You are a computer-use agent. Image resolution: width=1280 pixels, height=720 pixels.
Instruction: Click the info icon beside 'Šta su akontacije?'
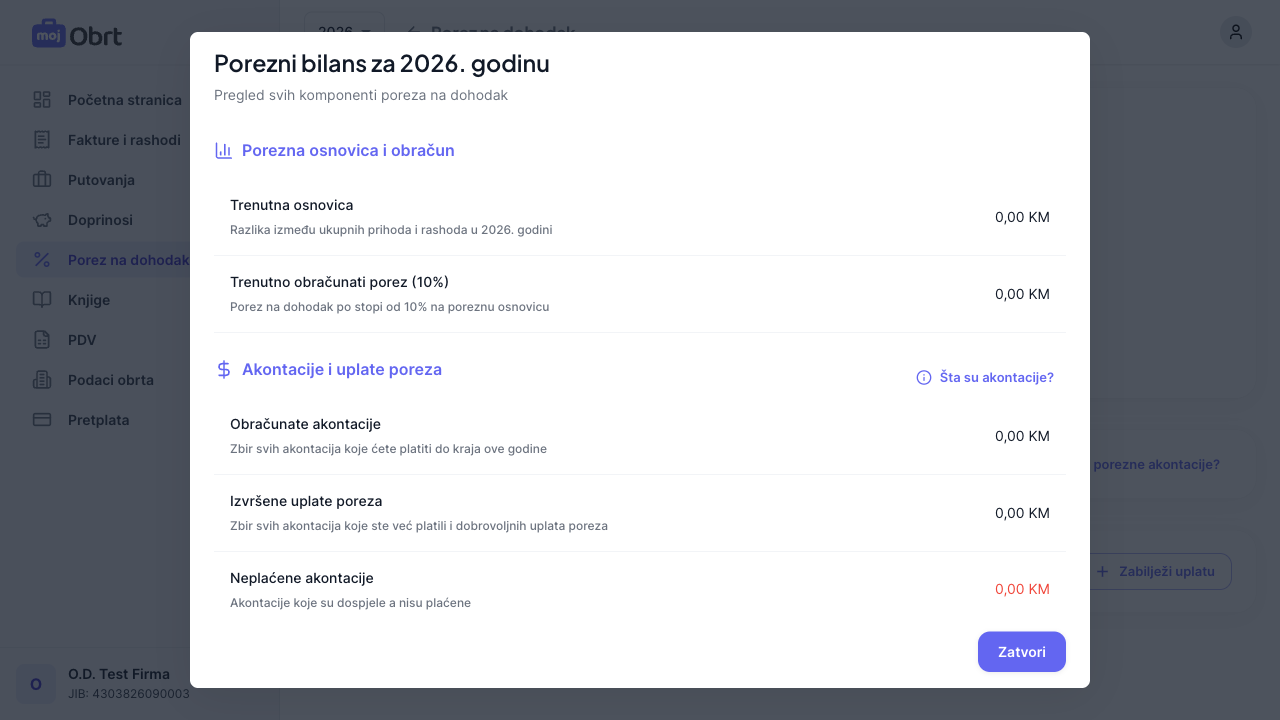[924, 377]
